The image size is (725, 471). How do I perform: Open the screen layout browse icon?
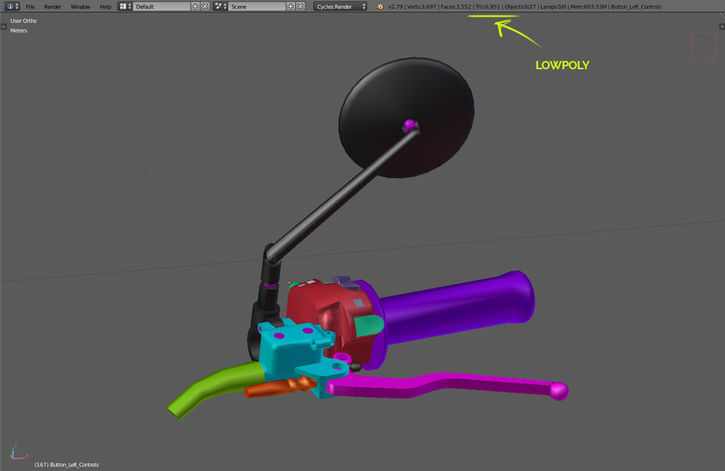[125, 6]
